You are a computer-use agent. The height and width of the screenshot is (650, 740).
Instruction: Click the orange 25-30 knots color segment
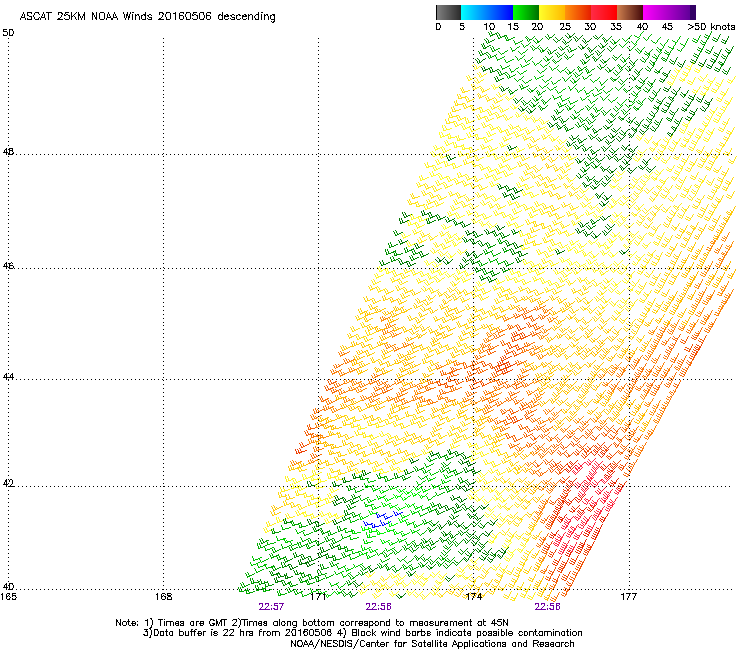coord(578,12)
